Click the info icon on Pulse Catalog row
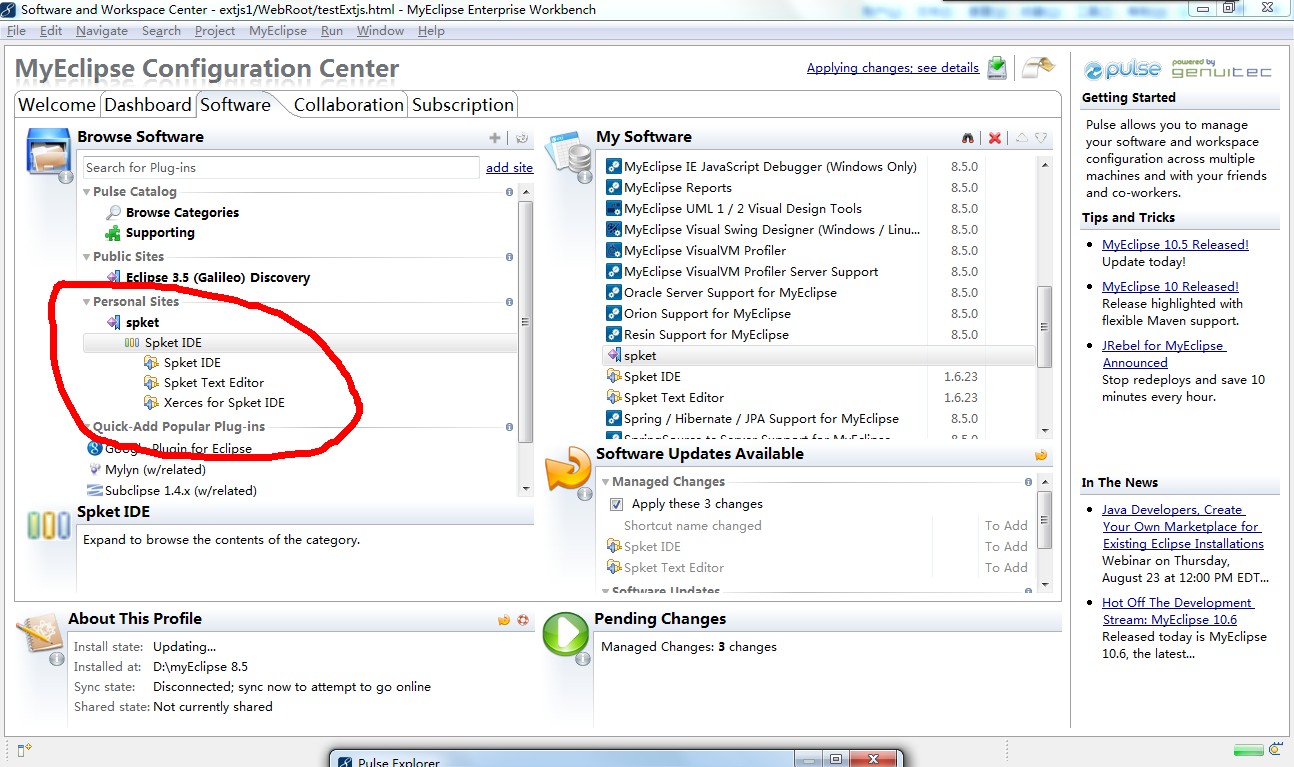Image resolution: width=1294 pixels, height=767 pixels. point(509,192)
